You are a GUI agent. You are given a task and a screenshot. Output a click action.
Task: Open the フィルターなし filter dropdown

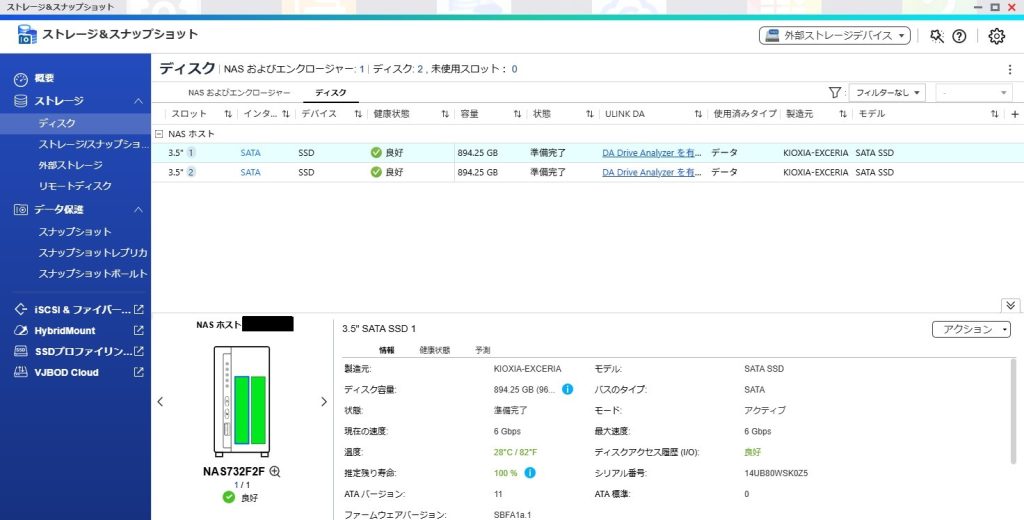coord(887,92)
